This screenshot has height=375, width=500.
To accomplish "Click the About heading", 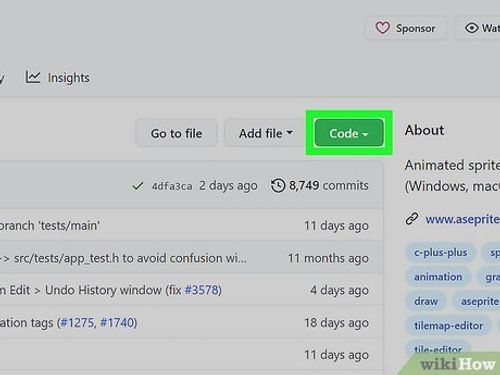I will click(x=424, y=130).
